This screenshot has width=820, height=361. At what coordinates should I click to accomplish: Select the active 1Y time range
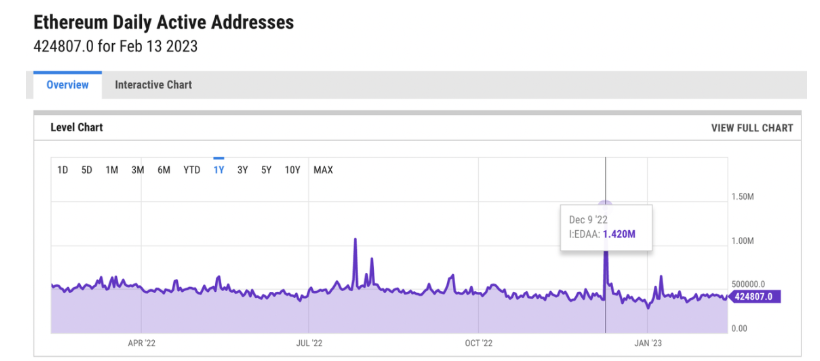(x=219, y=170)
